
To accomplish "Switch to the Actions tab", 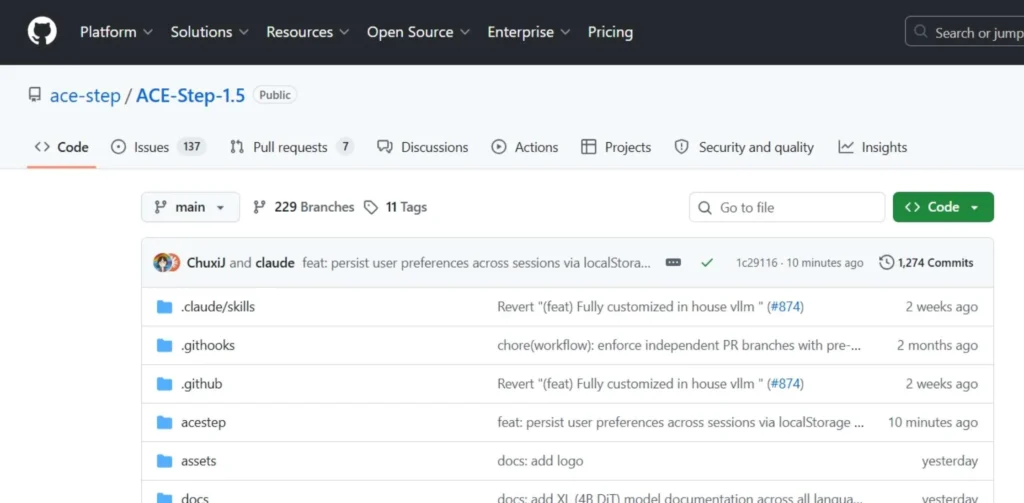I will (525, 147).
